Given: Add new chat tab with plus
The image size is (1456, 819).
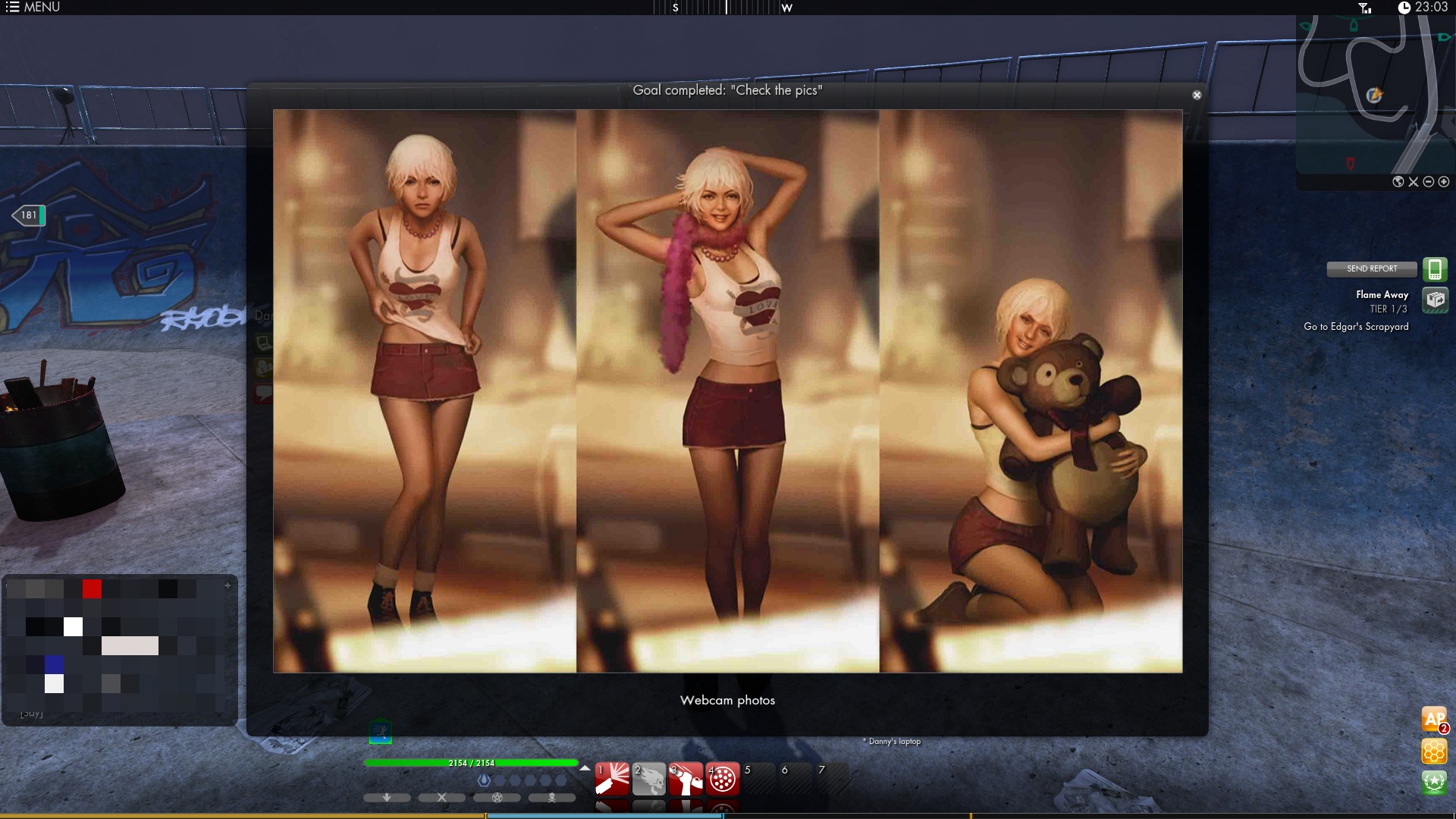Looking at the screenshot, I should coord(227,585).
